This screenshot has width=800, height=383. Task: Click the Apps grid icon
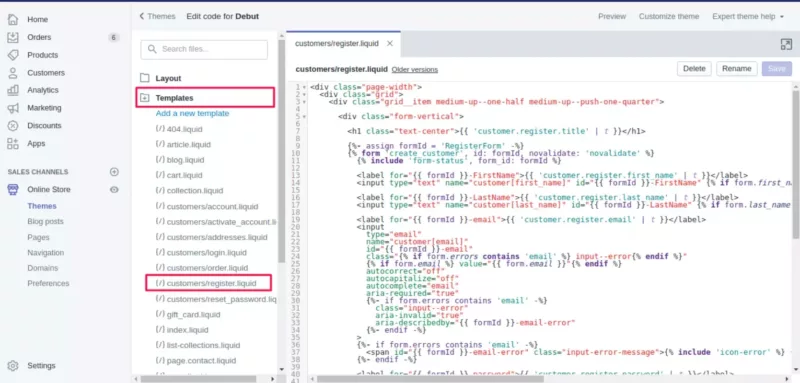click(13, 143)
